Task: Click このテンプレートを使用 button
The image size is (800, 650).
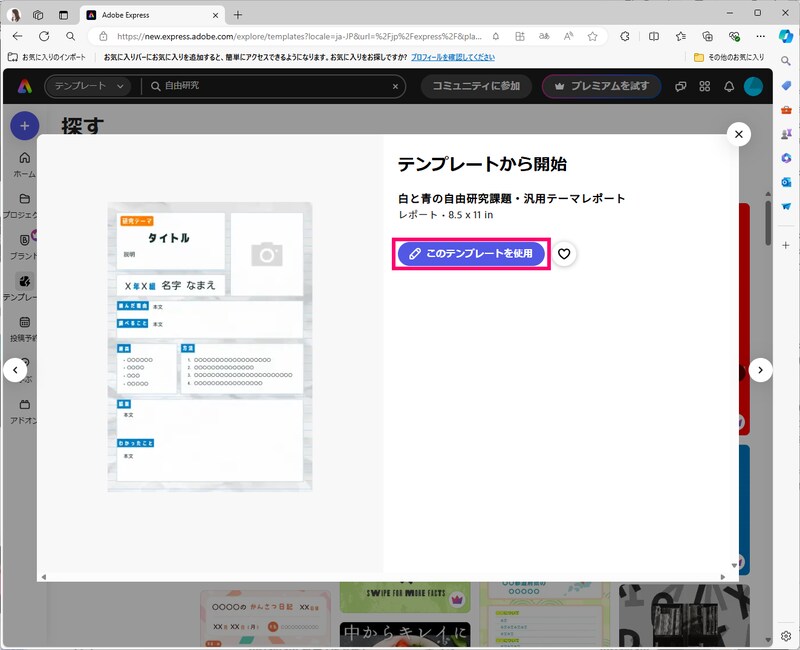Action: pyautogui.click(x=470, y=254)
